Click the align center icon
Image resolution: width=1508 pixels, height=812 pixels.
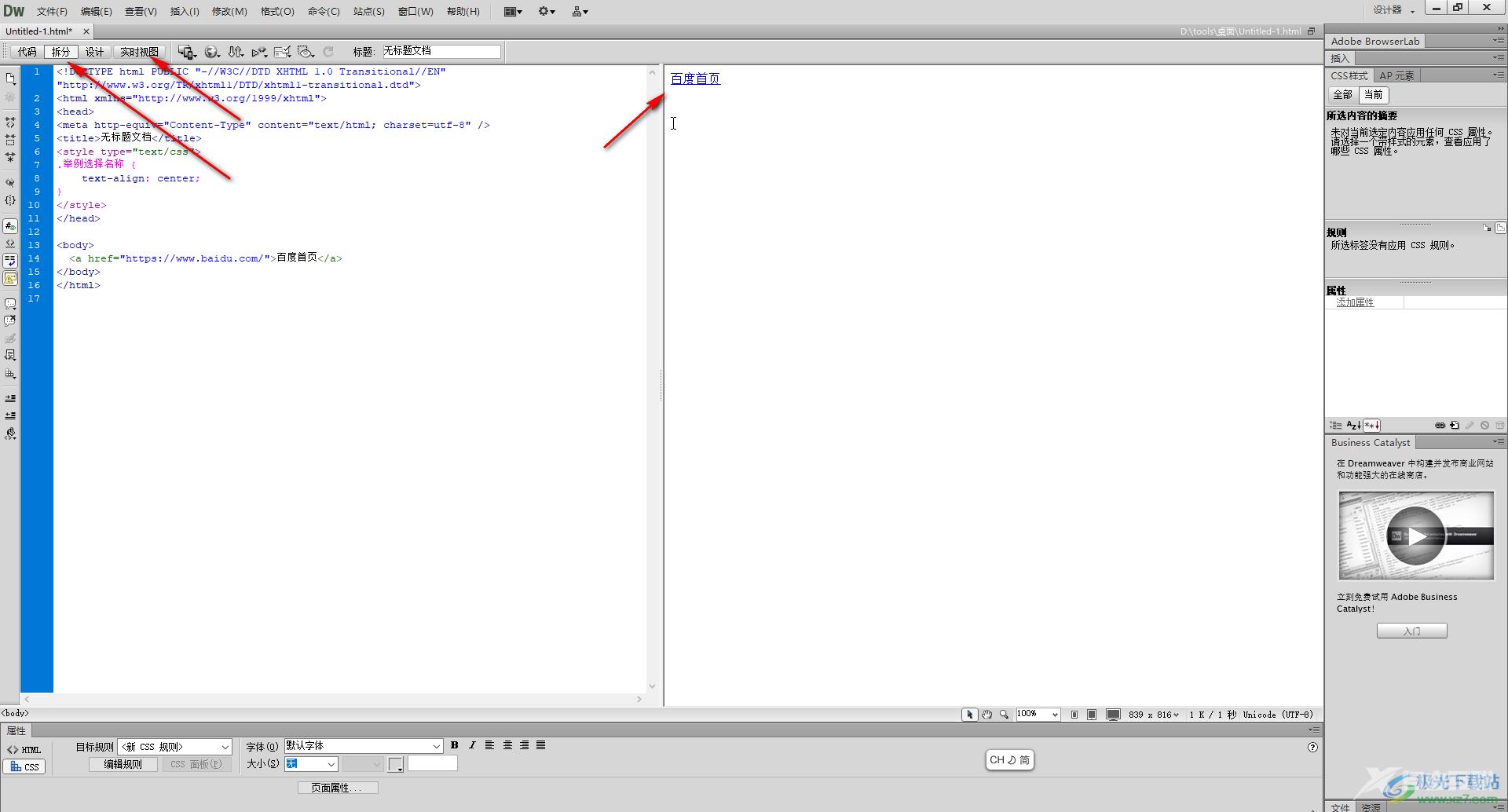507,745
